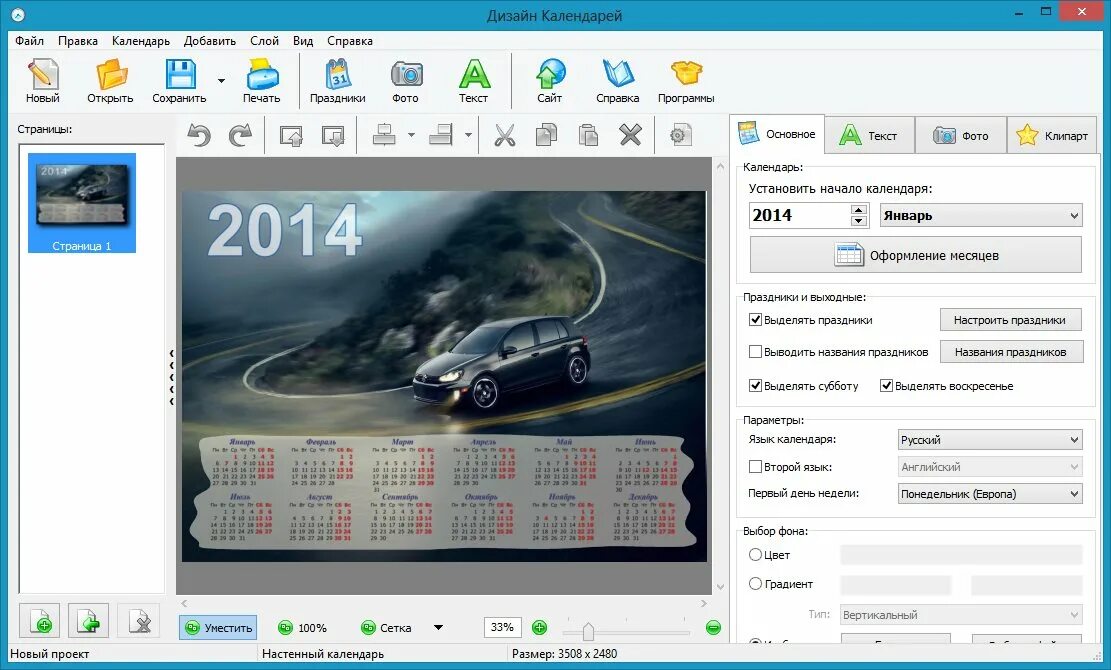Zoom out with green minus icon
The height and width of the screenshot is (670, 1111).
pos(714,628)
